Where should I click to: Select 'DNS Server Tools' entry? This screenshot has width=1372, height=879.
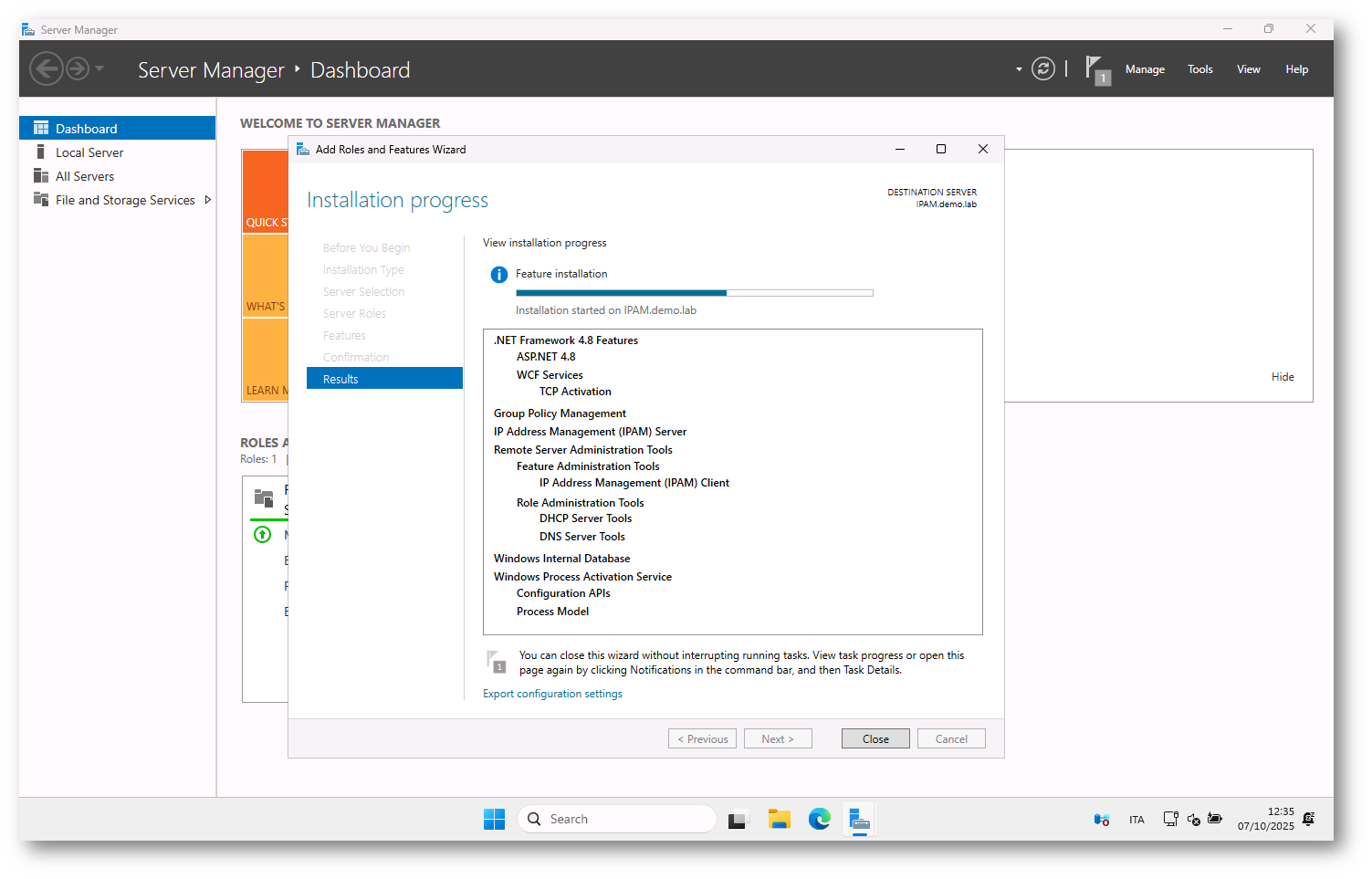(582, 537)
